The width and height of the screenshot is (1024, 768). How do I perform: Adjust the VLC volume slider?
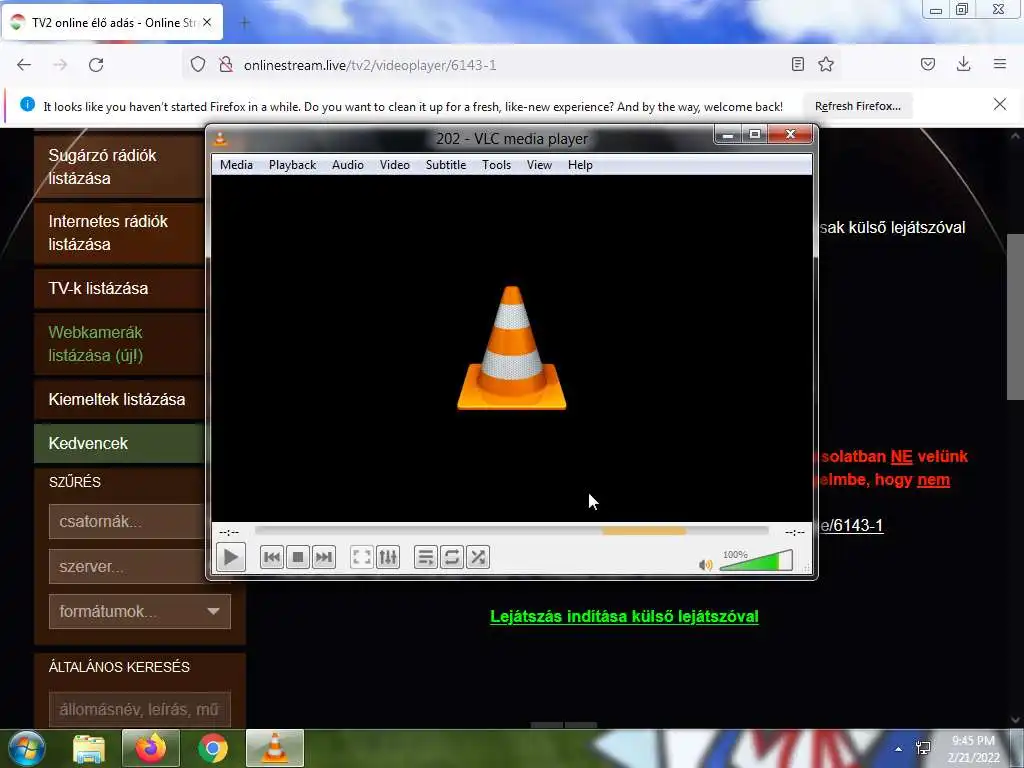pyautogui.click(x=756, y=561)
